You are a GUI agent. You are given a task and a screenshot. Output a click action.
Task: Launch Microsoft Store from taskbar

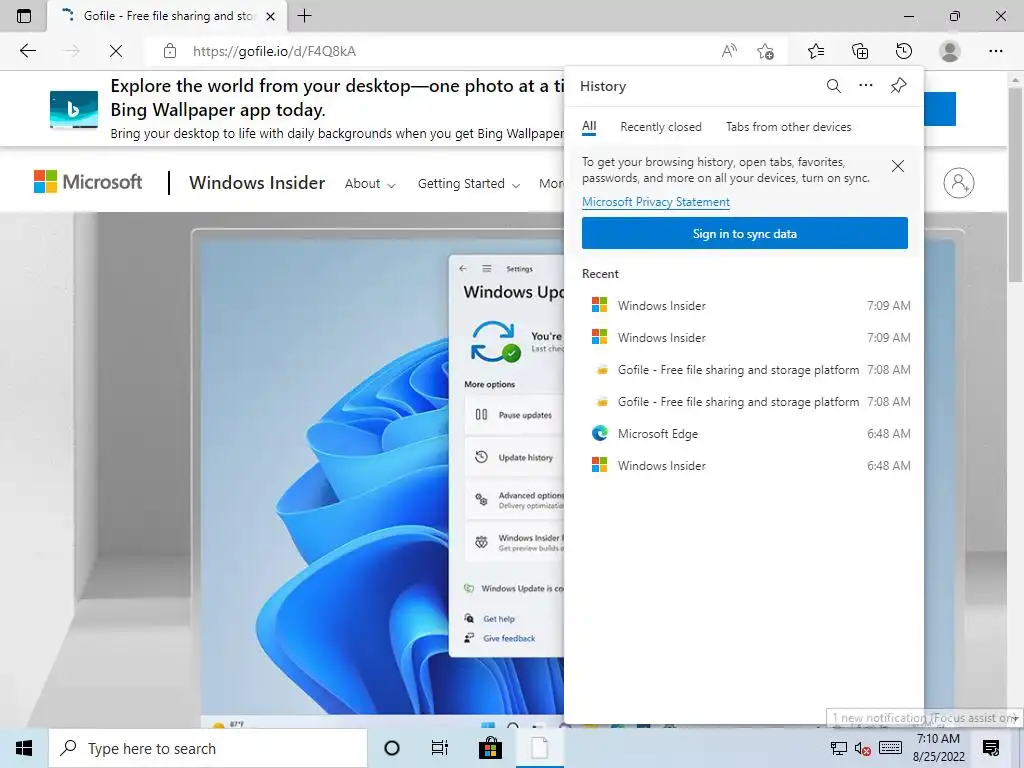(x=490, y=748)
